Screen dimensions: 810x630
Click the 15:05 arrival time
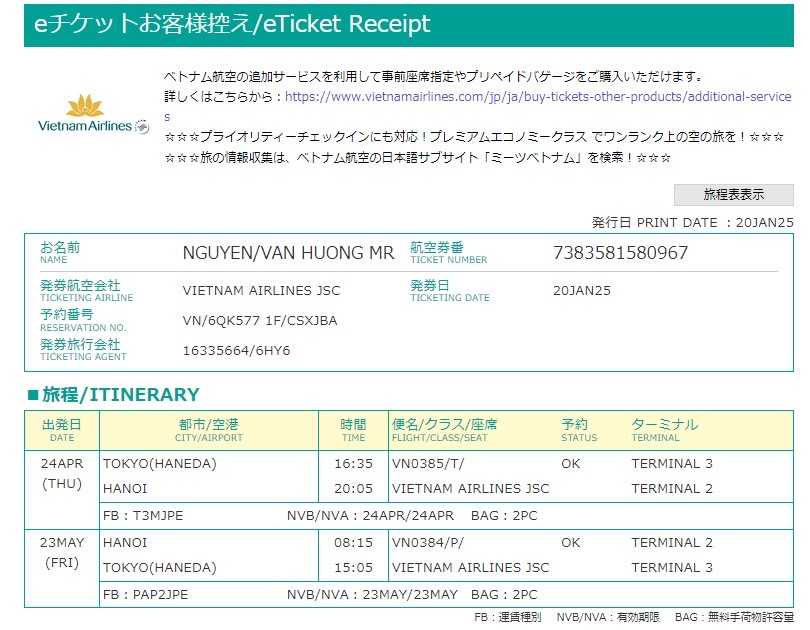click(x=353, y=567)
